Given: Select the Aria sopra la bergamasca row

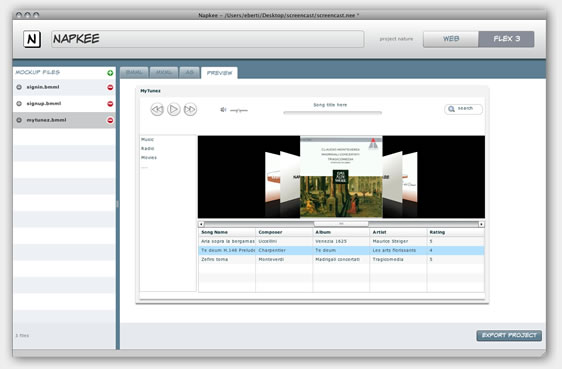Looking at the screenshot, I should (x=341, y=241).
